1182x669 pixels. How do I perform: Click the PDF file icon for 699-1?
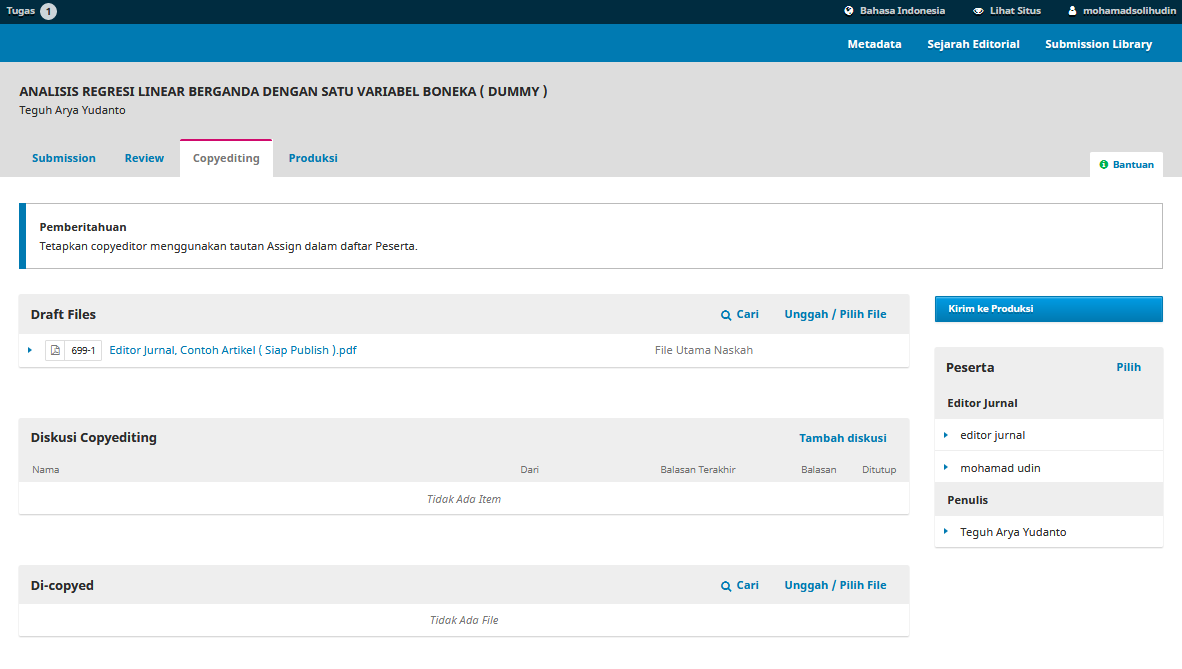[55, 351]
